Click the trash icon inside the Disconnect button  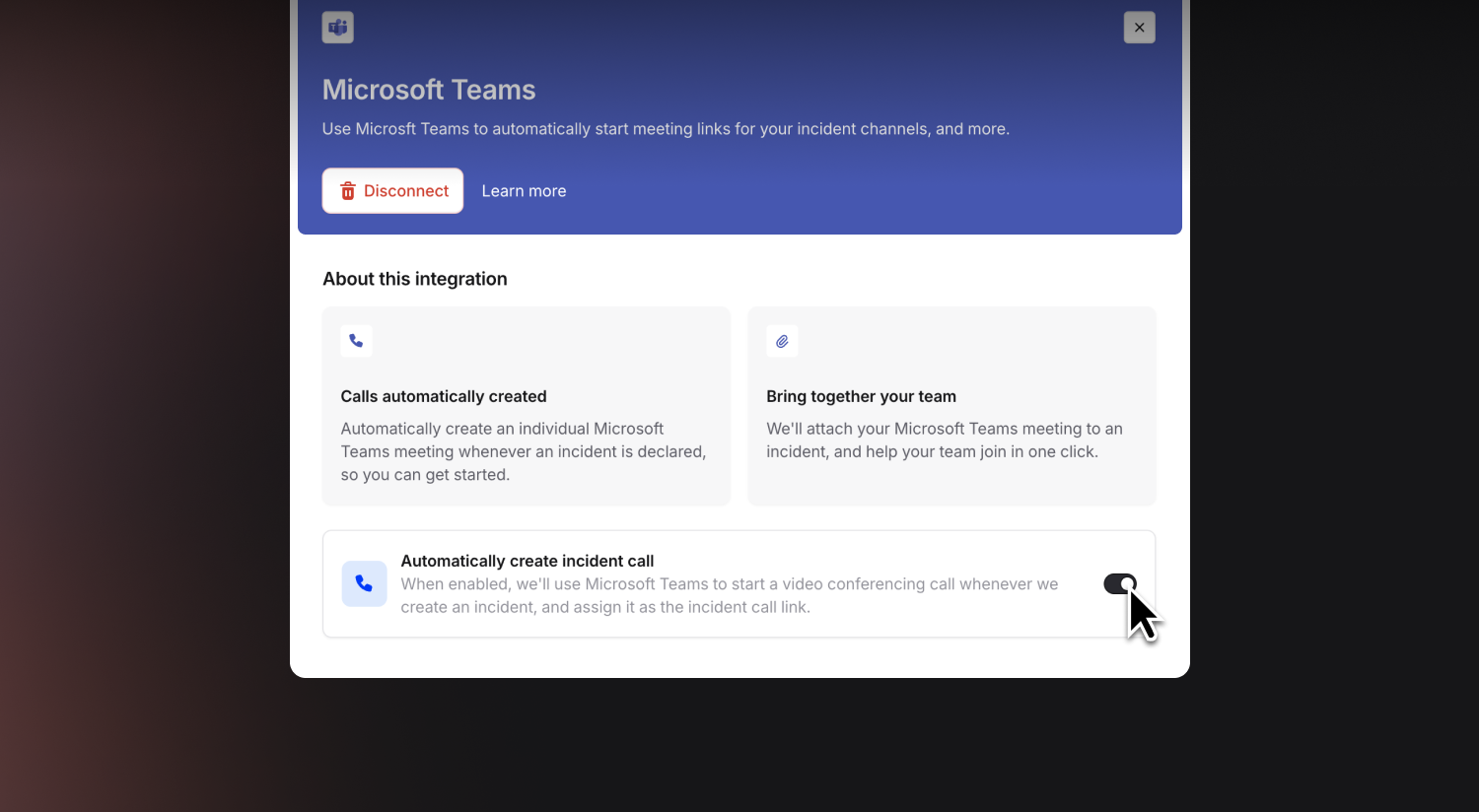pos(348,190)
